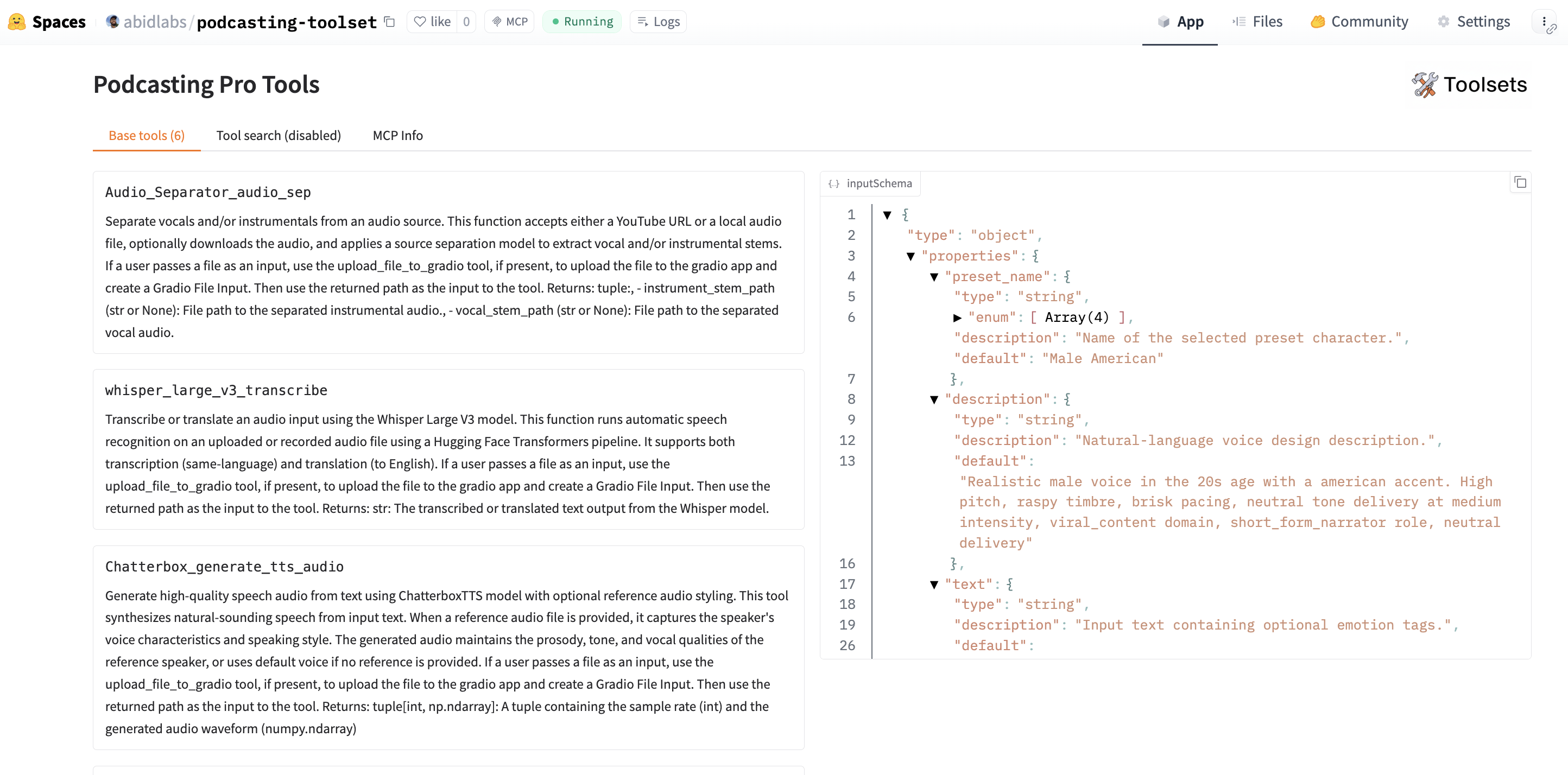Click the Hugging Face Spaces logo
The height and width of the screenshot is (775, 1568).
16,22
